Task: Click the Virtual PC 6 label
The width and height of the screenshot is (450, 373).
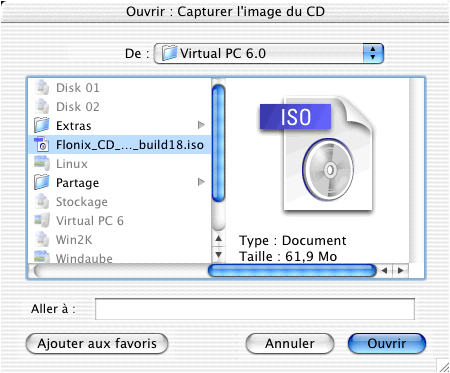Action: point(90,221)
